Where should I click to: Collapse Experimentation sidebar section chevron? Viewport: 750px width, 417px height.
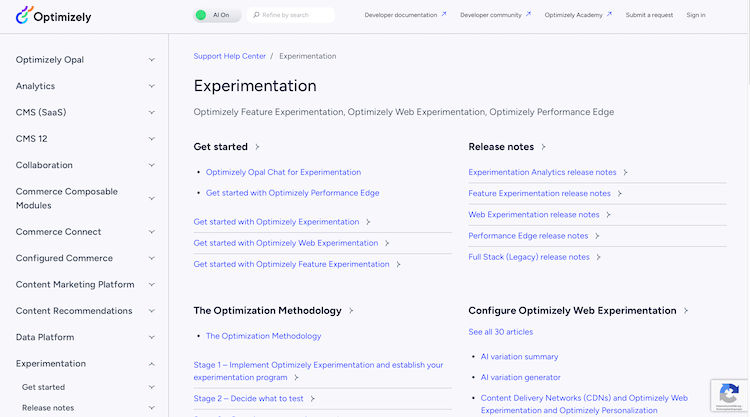[x=152, y=364]
